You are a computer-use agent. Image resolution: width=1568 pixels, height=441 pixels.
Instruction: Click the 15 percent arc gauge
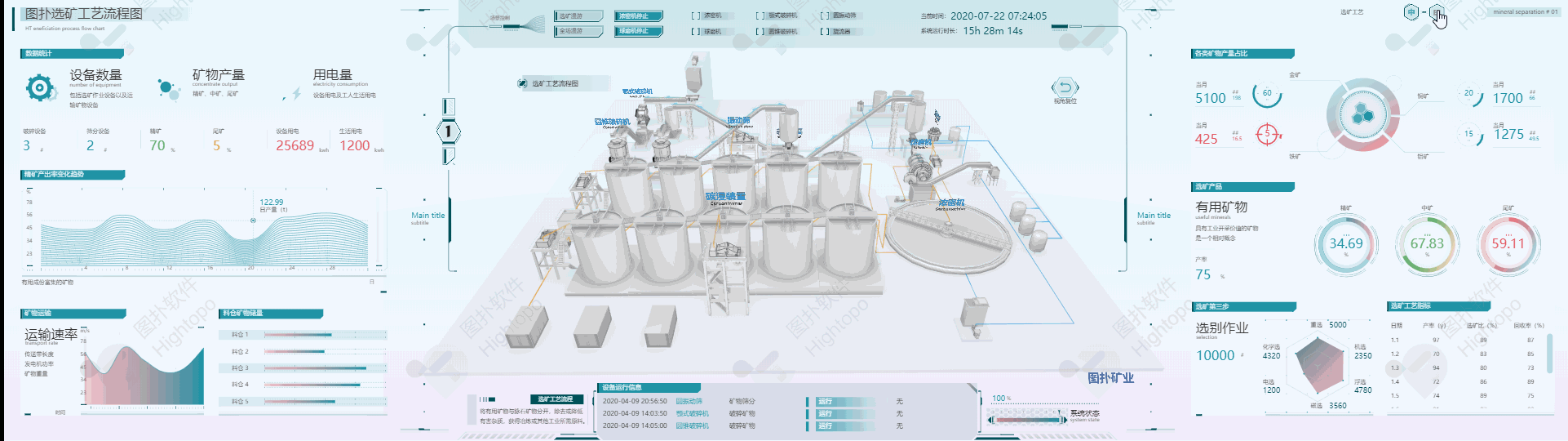[1470, 135]
